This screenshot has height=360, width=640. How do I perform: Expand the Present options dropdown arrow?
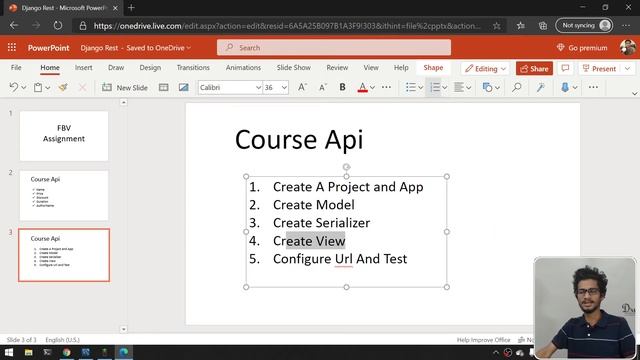(x=627, y=69)
